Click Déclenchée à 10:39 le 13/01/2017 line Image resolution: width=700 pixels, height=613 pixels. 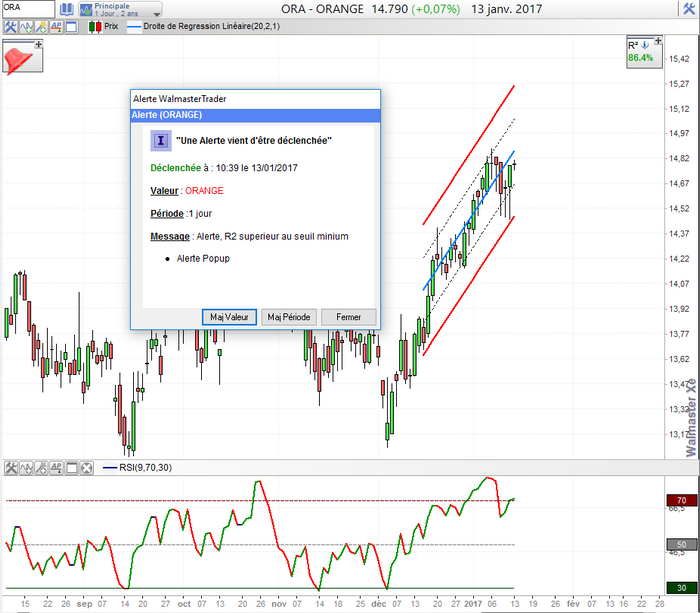click(224, 168)
